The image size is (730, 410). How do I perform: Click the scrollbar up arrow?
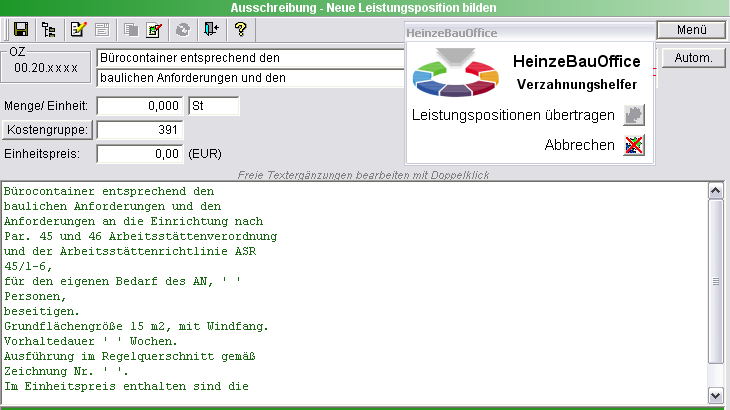pyautogui.click(x=716, y=191)
